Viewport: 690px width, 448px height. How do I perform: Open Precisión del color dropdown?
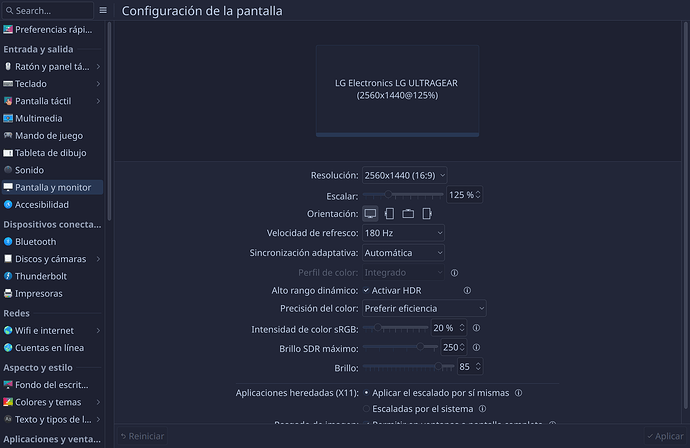click(424, 308)
